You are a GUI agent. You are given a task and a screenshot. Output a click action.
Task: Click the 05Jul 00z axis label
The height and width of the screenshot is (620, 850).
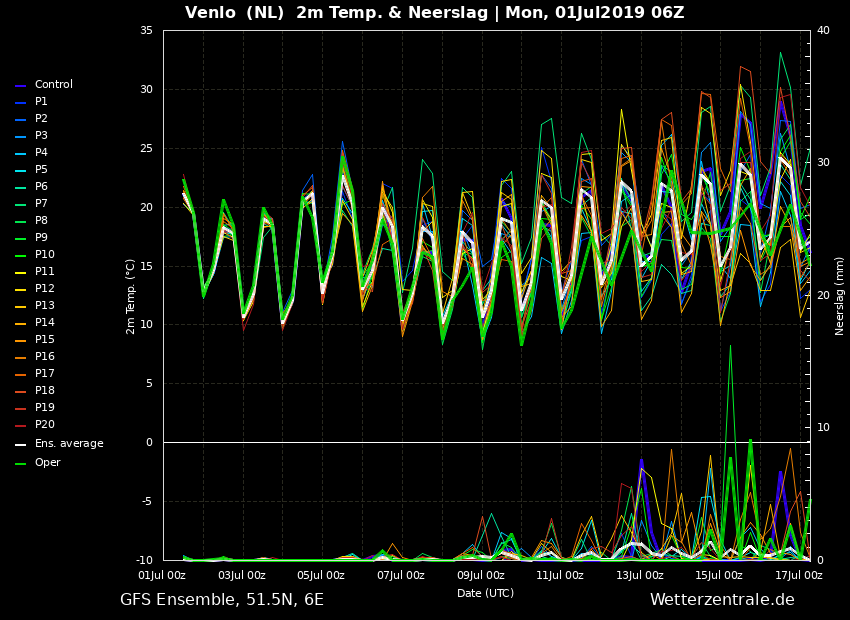(321, 575)
